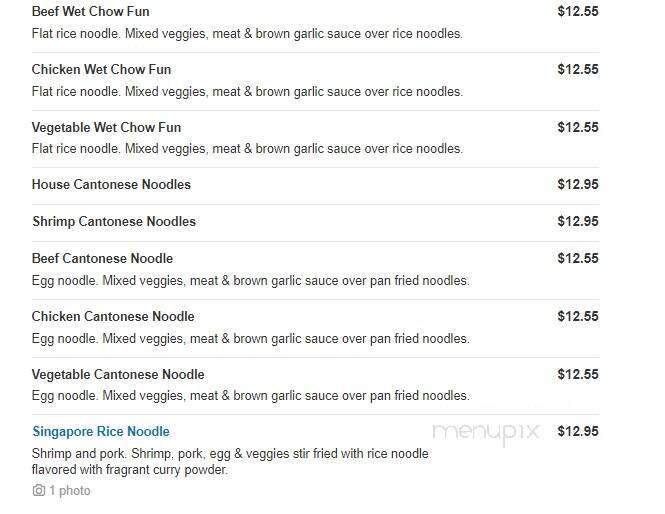The image size is (665, 514).
Task: Click the Vegetable Wet Chow Fun heading
Action: tap(106, 128)
